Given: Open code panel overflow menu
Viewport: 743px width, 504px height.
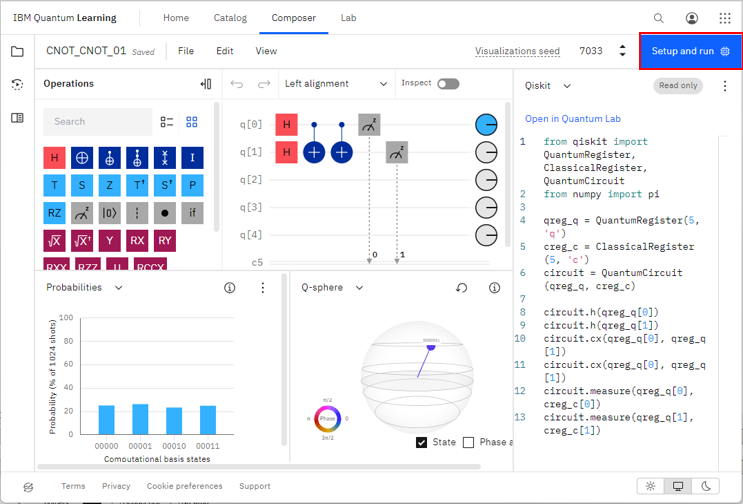Looking at the screenshot, I should coord(725,86).
